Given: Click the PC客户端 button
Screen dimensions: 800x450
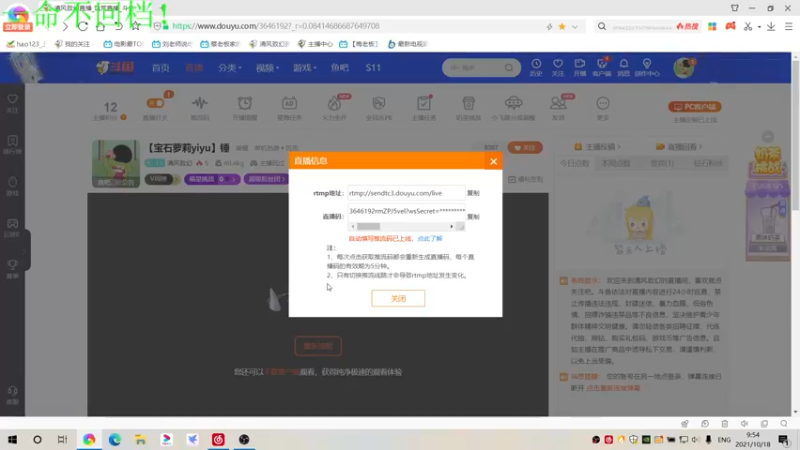Looking at the screenshot, I should click(x=694, y=107).
